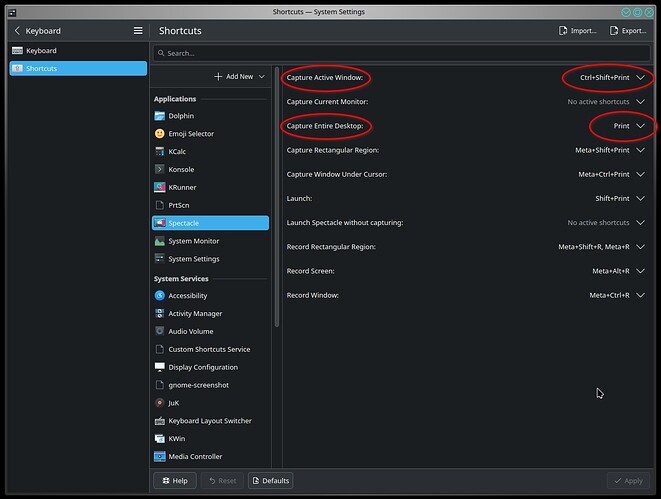Click the Meta+Ctrl+R shortcut text
Image resolution: width=661 pixels, height=499 pixels.
[x=609, y=295]
